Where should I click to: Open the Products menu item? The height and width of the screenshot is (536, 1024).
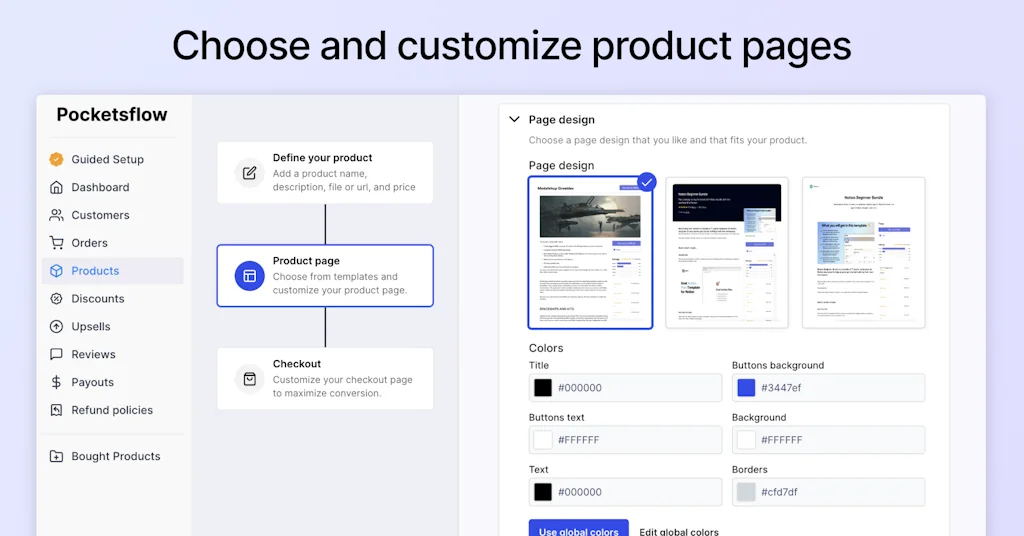(x=95, y=271)
